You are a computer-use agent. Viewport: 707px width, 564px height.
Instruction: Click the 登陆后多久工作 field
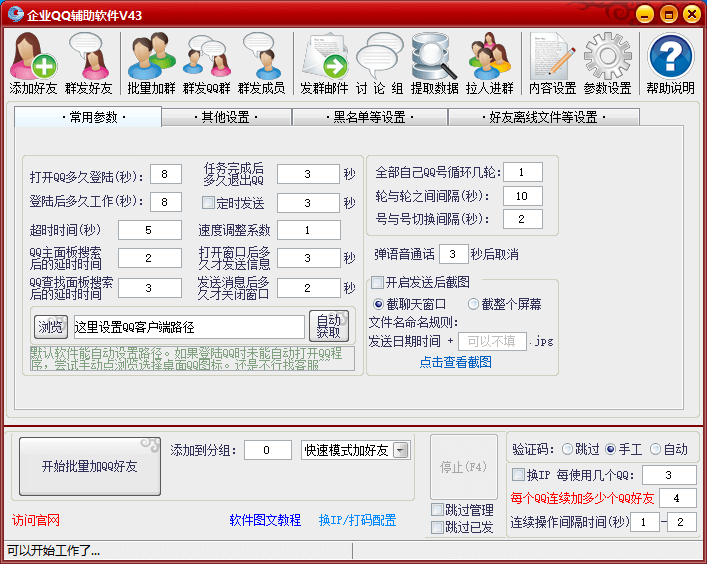[165, 202]
